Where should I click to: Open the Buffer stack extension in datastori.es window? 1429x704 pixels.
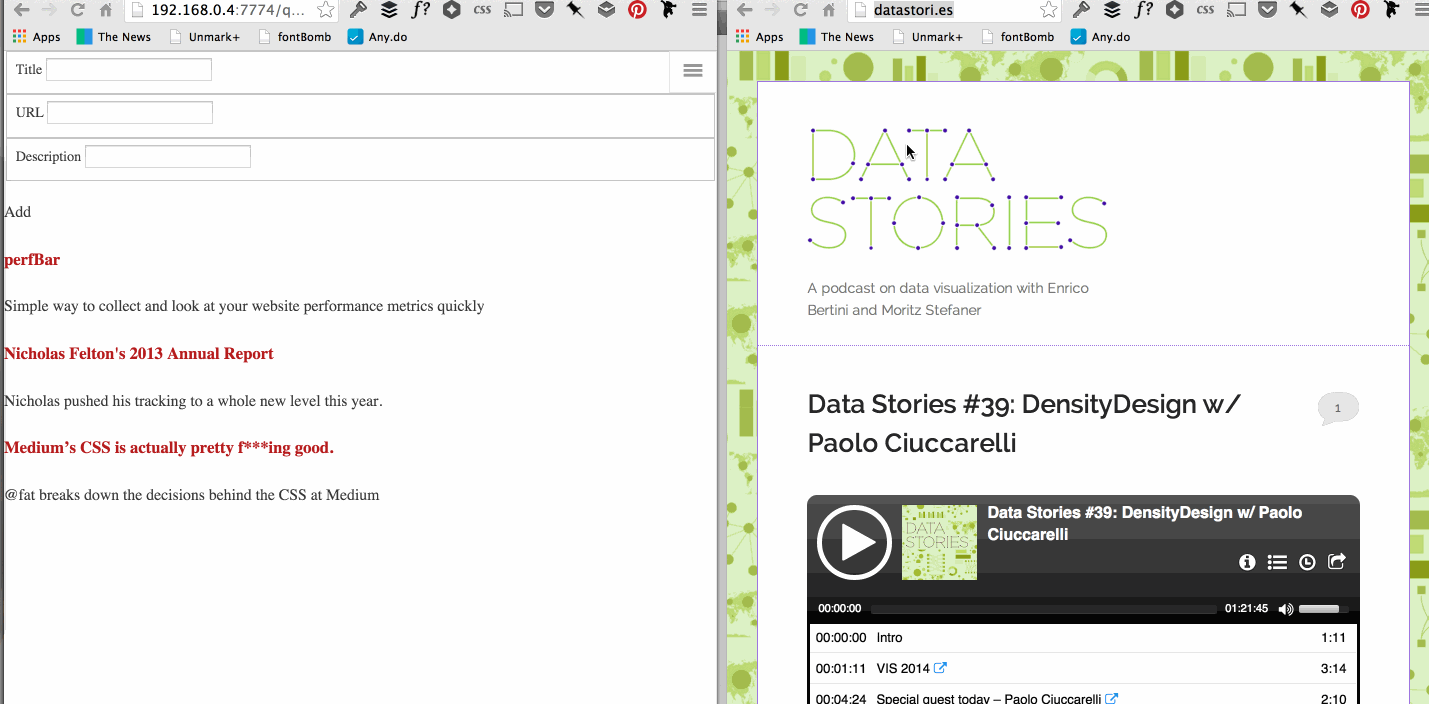tap(1111, 10)
